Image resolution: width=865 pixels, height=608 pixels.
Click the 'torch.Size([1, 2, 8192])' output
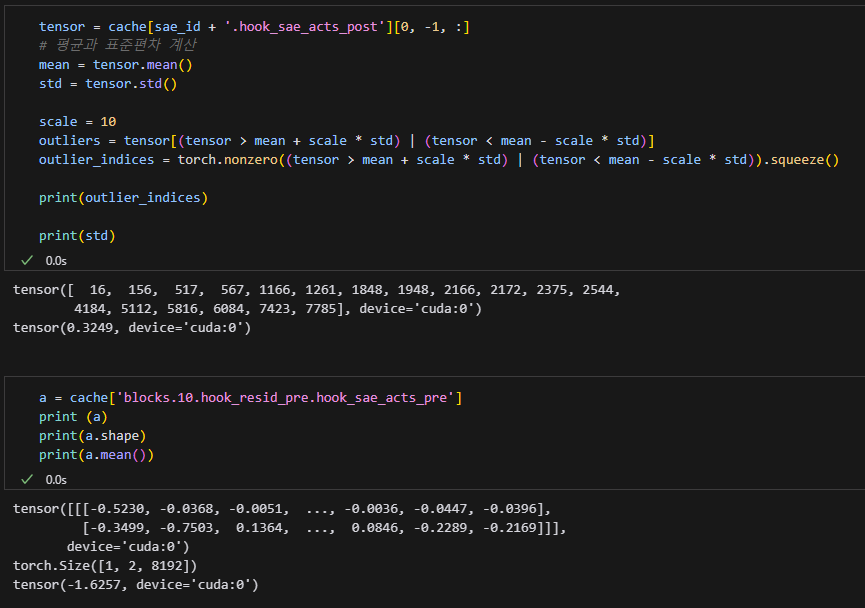[x=105, y=566]
